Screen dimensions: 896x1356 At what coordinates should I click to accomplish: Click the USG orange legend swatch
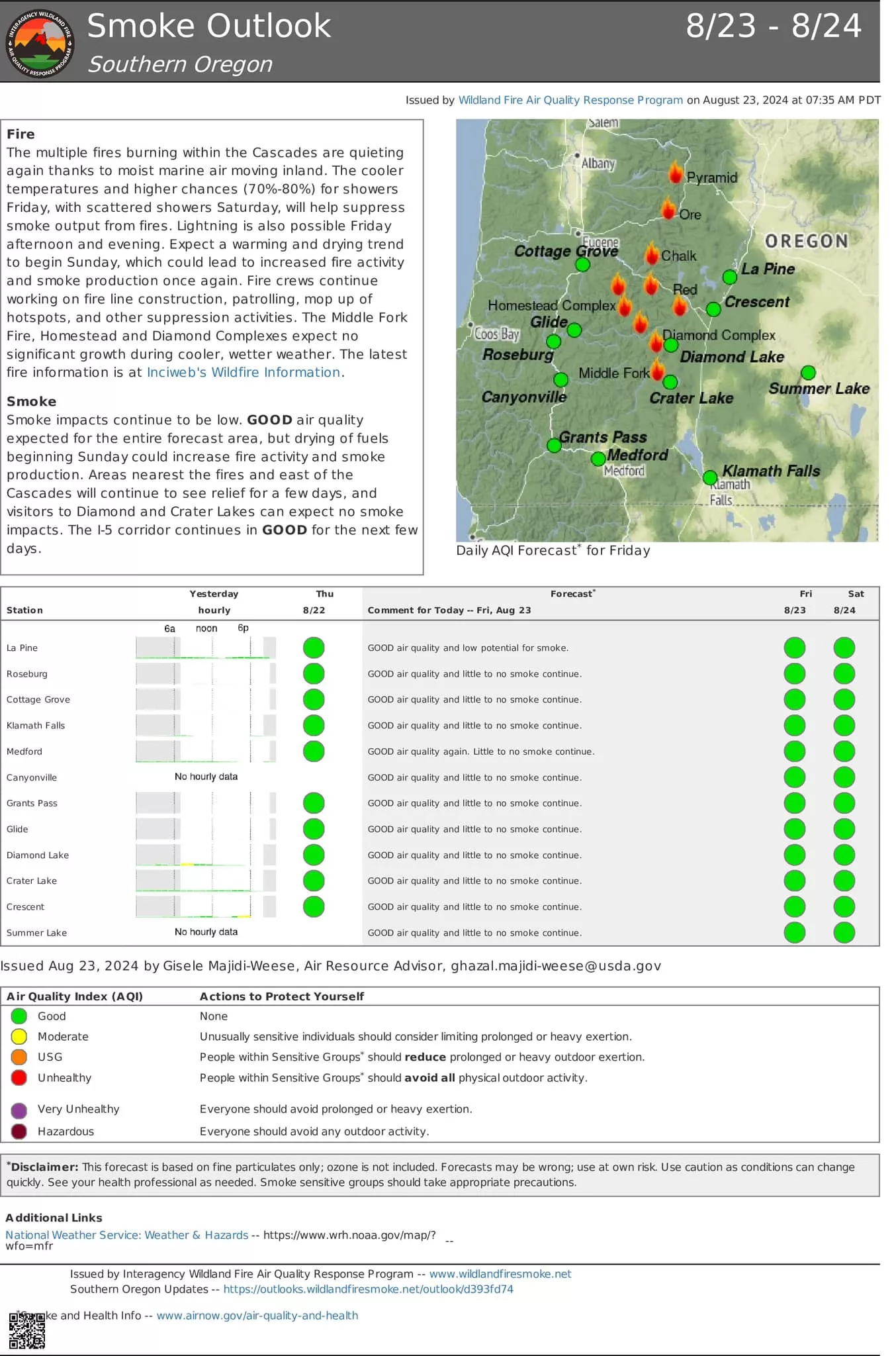19,1057
